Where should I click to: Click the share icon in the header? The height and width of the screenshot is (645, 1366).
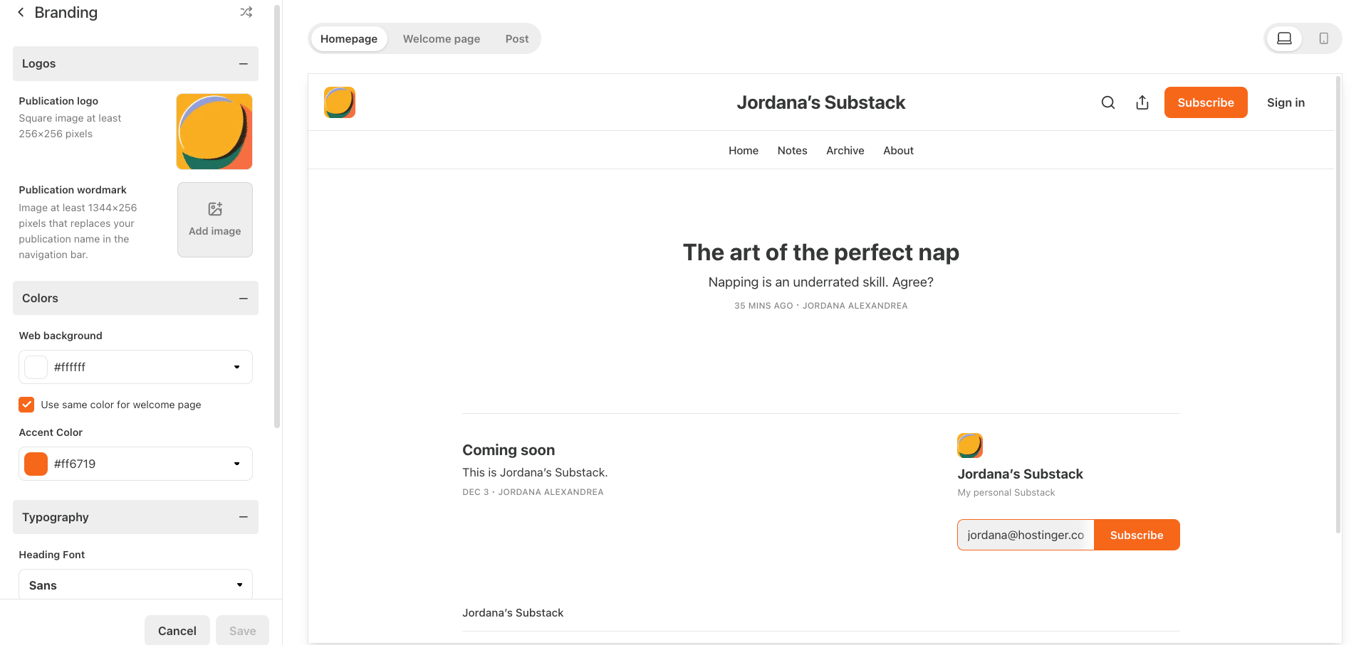[x=1142, y=102]
